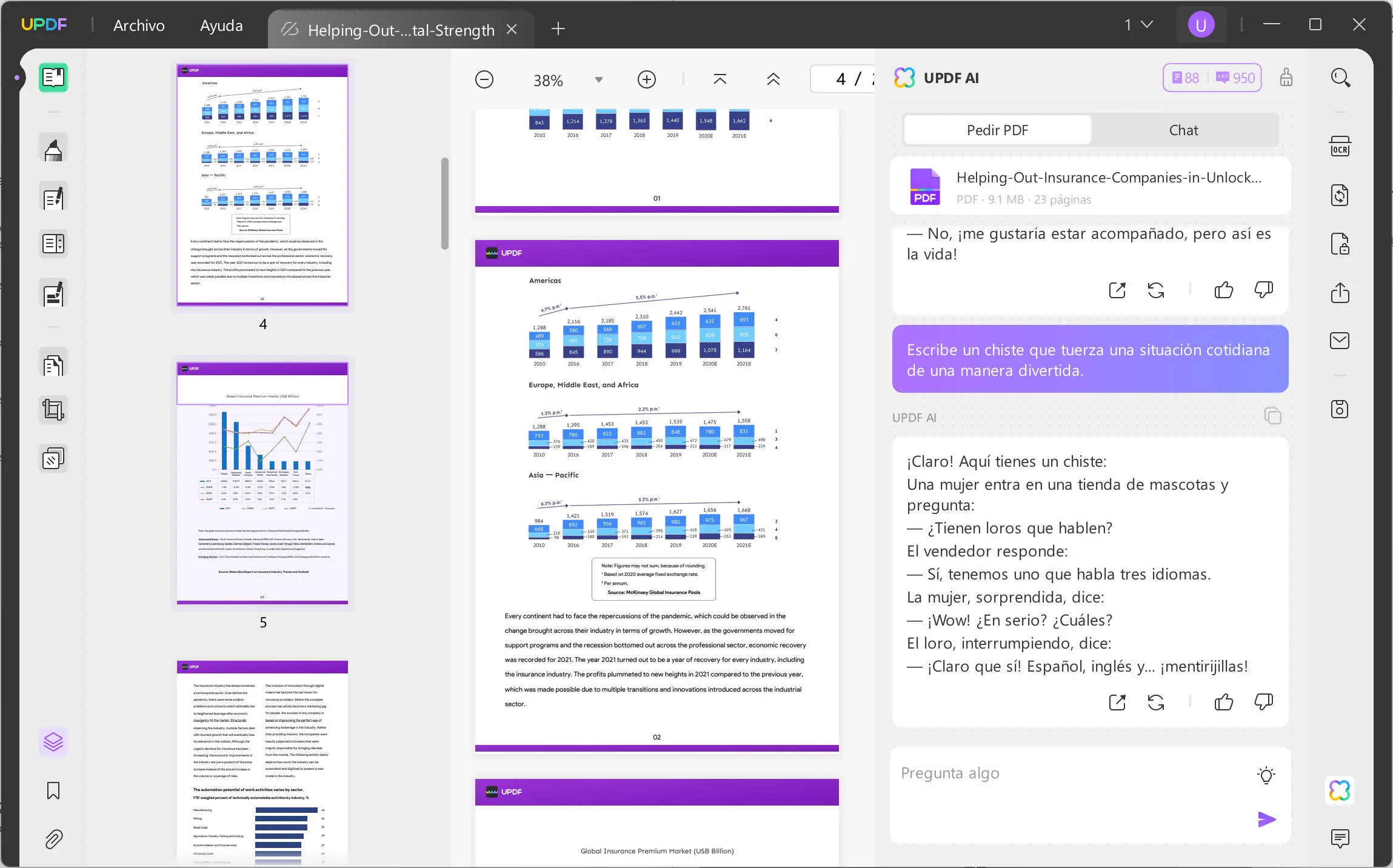Expand the 38% zoom level dropdown
The height and width of the screenshot is (868, 1393).
click(x=599, y=80)
